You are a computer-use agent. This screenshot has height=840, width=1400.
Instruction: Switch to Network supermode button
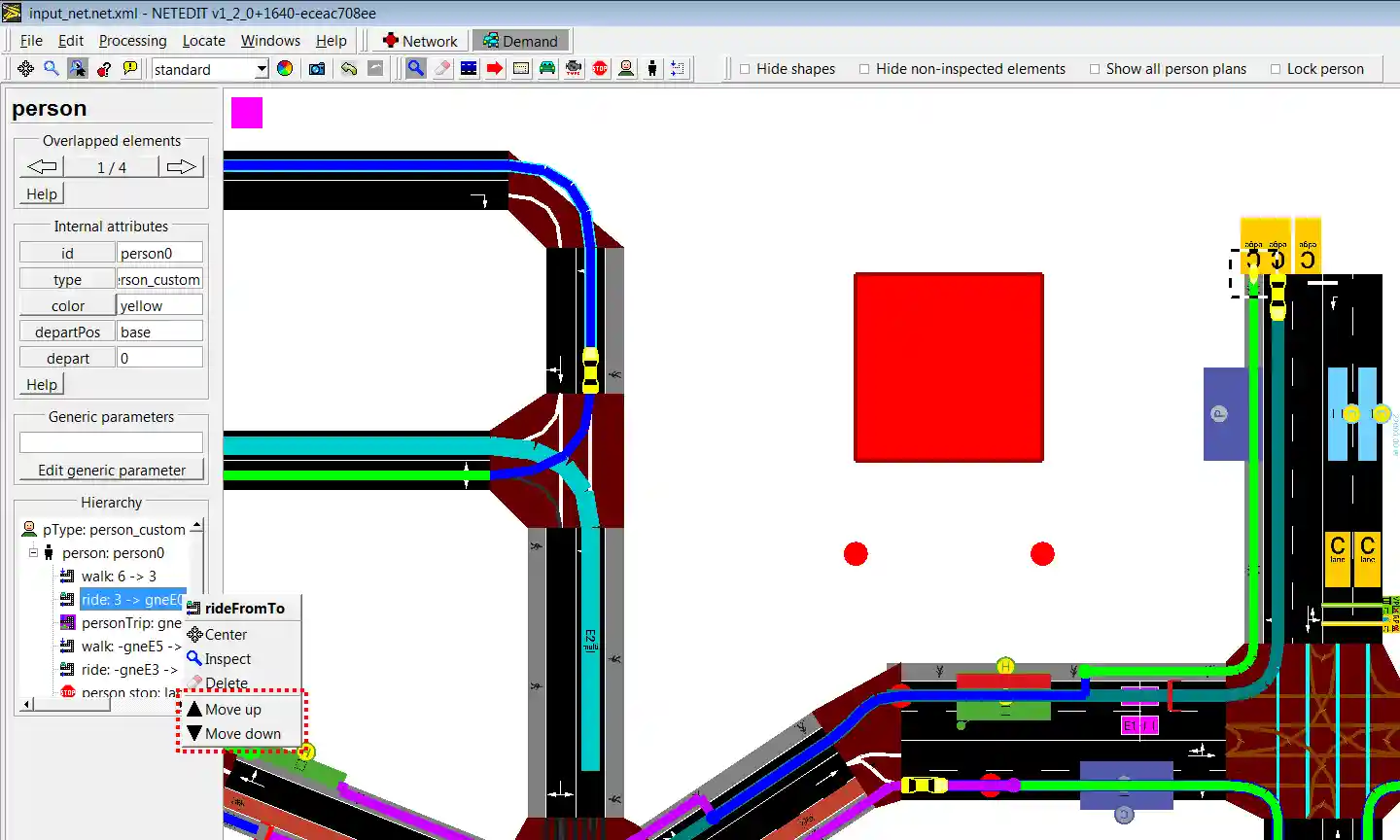[420, 41]
